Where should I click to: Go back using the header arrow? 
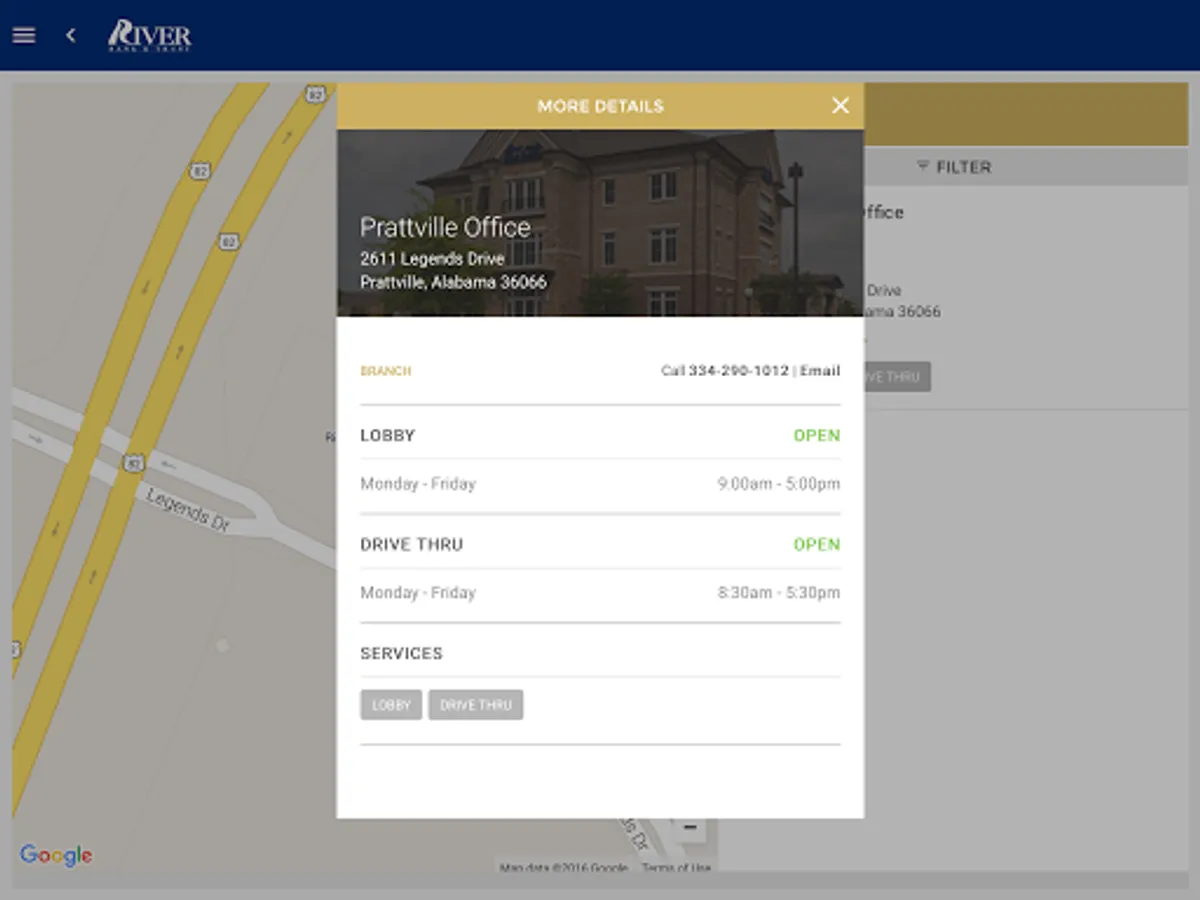click(x=70, y=35)
